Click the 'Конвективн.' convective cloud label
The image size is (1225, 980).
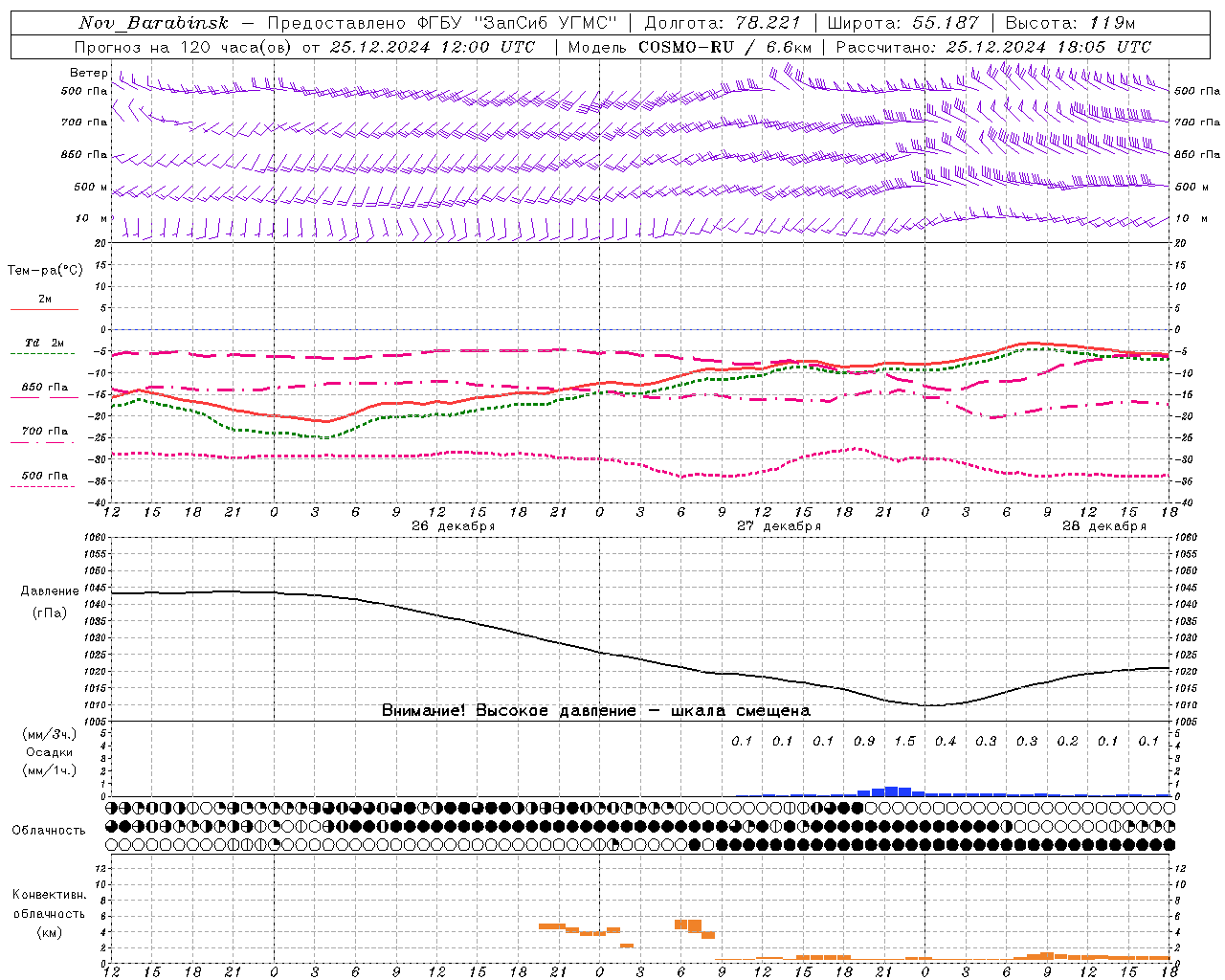(x=49, y=895)
